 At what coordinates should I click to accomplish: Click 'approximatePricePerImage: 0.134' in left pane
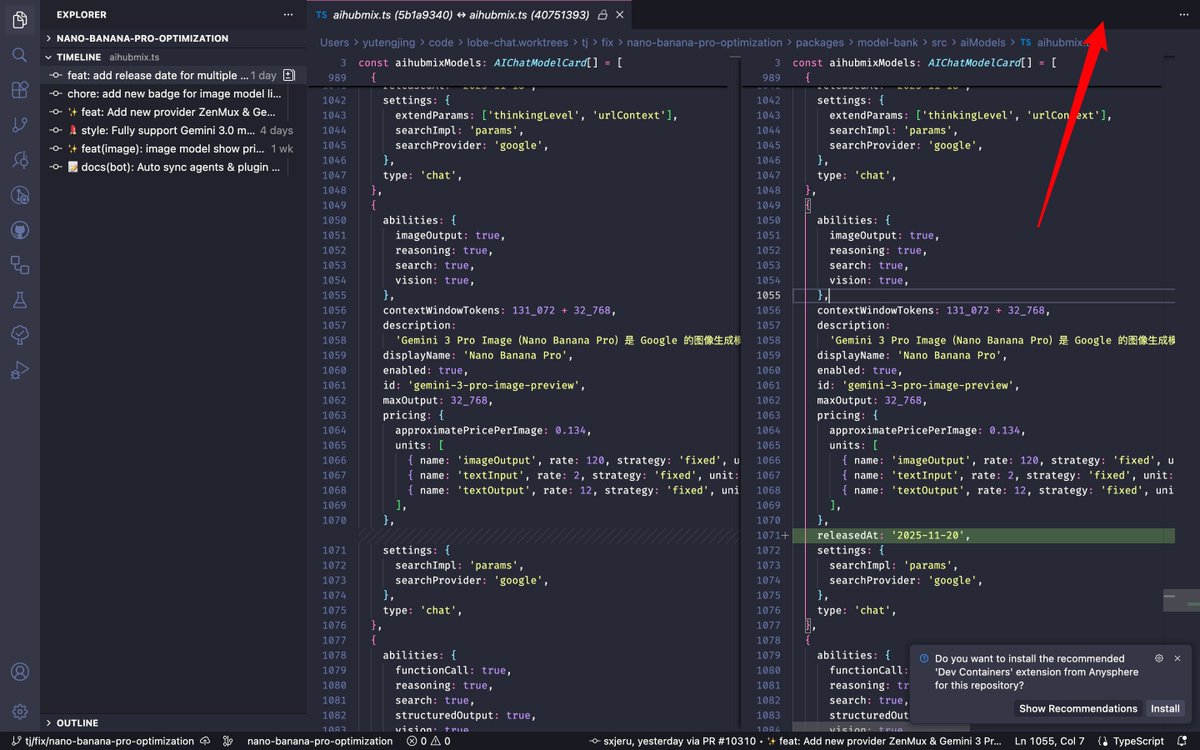[x=493, y=430]
